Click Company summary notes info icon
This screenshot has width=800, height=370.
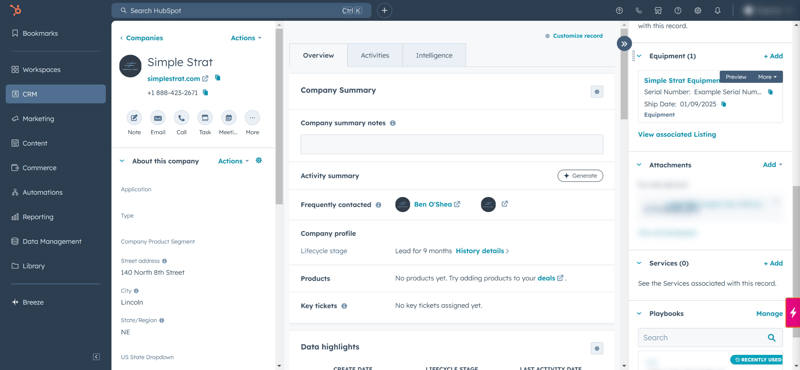pos(392,123)
